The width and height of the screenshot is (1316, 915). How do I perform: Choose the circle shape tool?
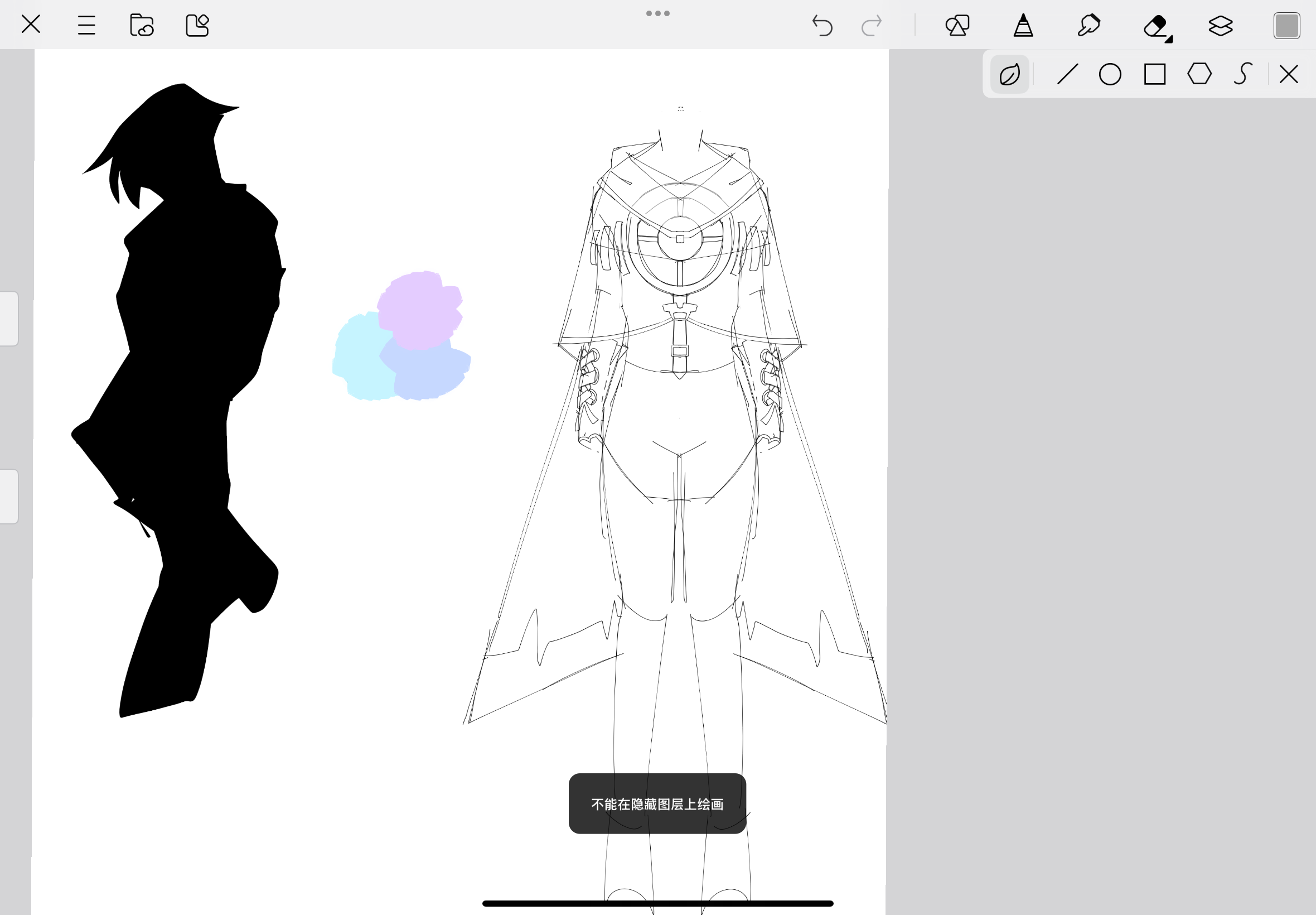coord(1110,74)
